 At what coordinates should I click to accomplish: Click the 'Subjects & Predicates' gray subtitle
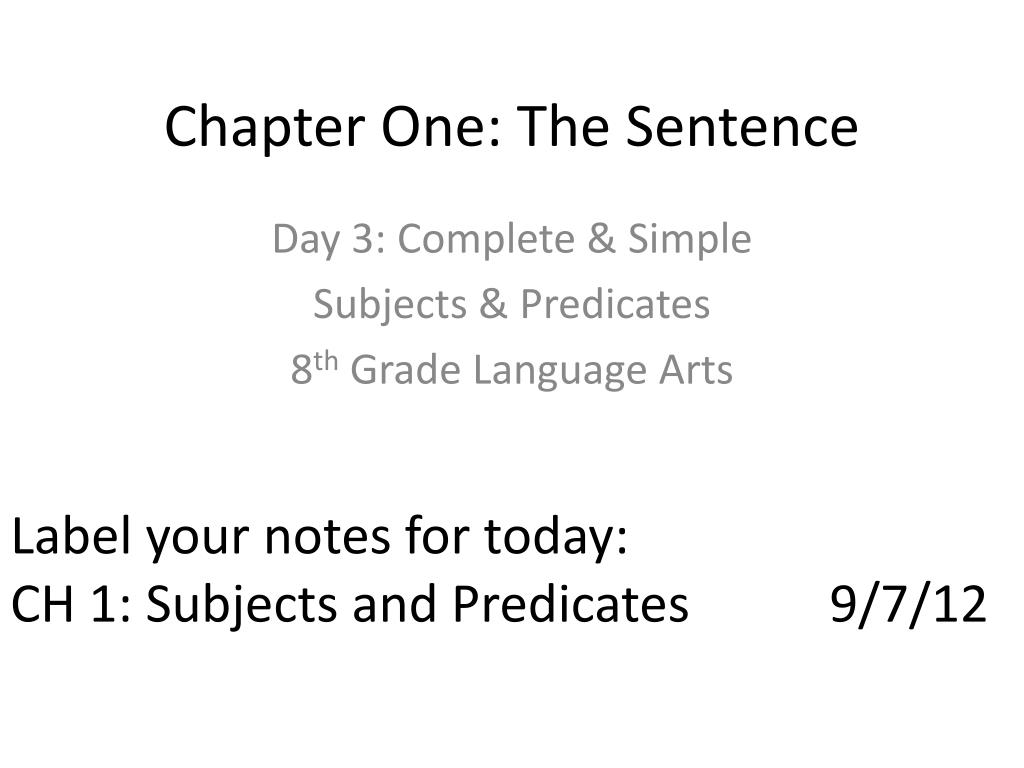511,306
